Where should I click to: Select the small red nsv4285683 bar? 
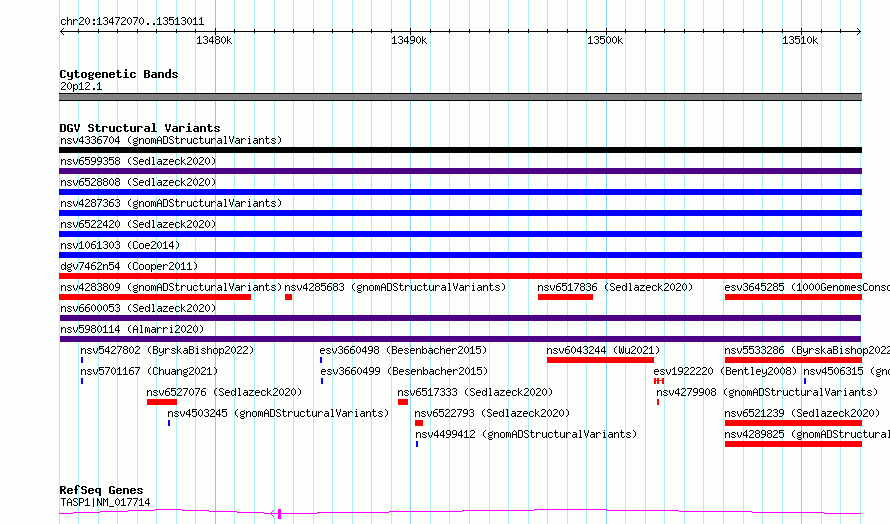click(288, 297)
